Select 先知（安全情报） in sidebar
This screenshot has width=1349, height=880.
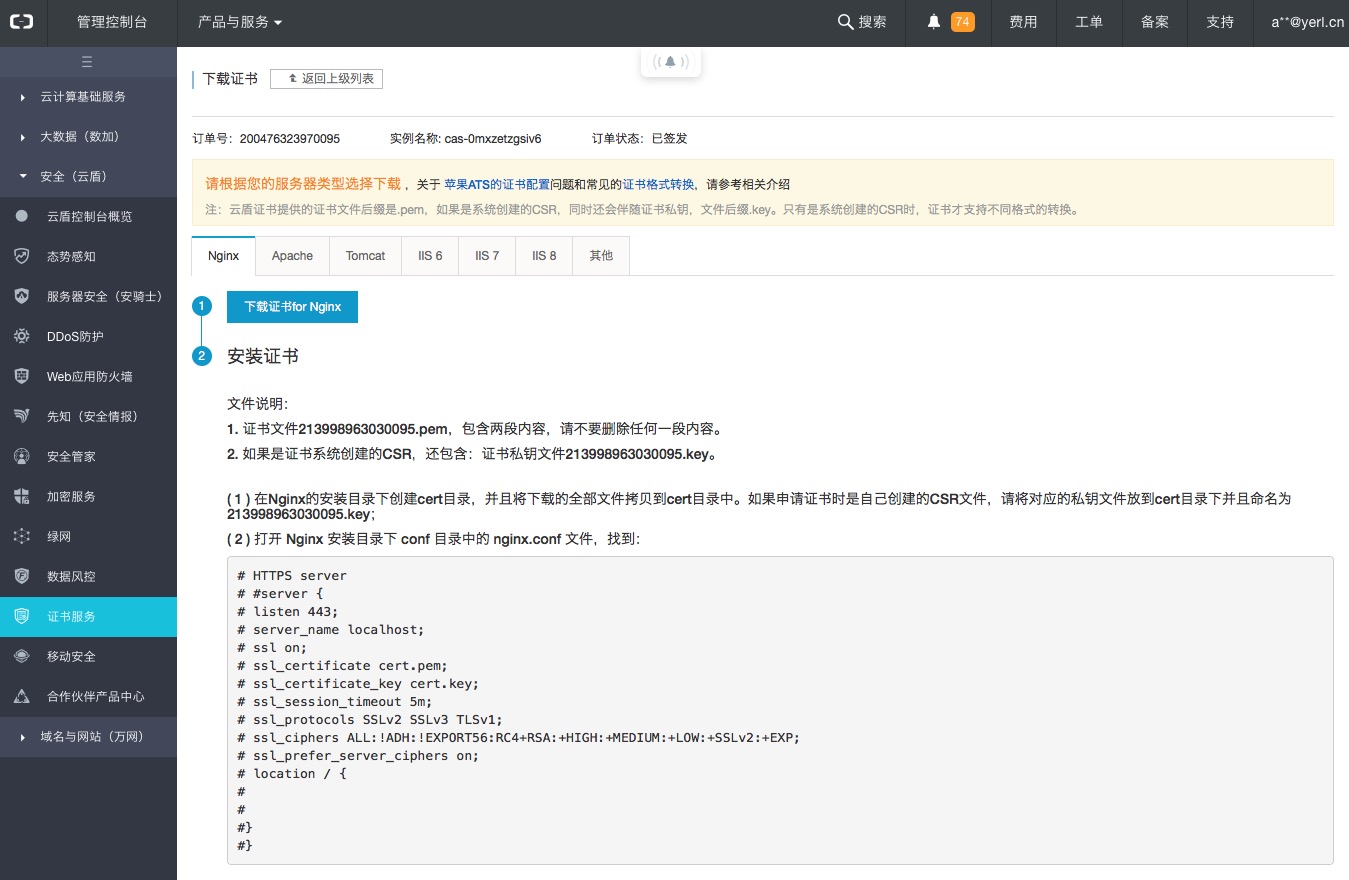[x=88, y=416]
